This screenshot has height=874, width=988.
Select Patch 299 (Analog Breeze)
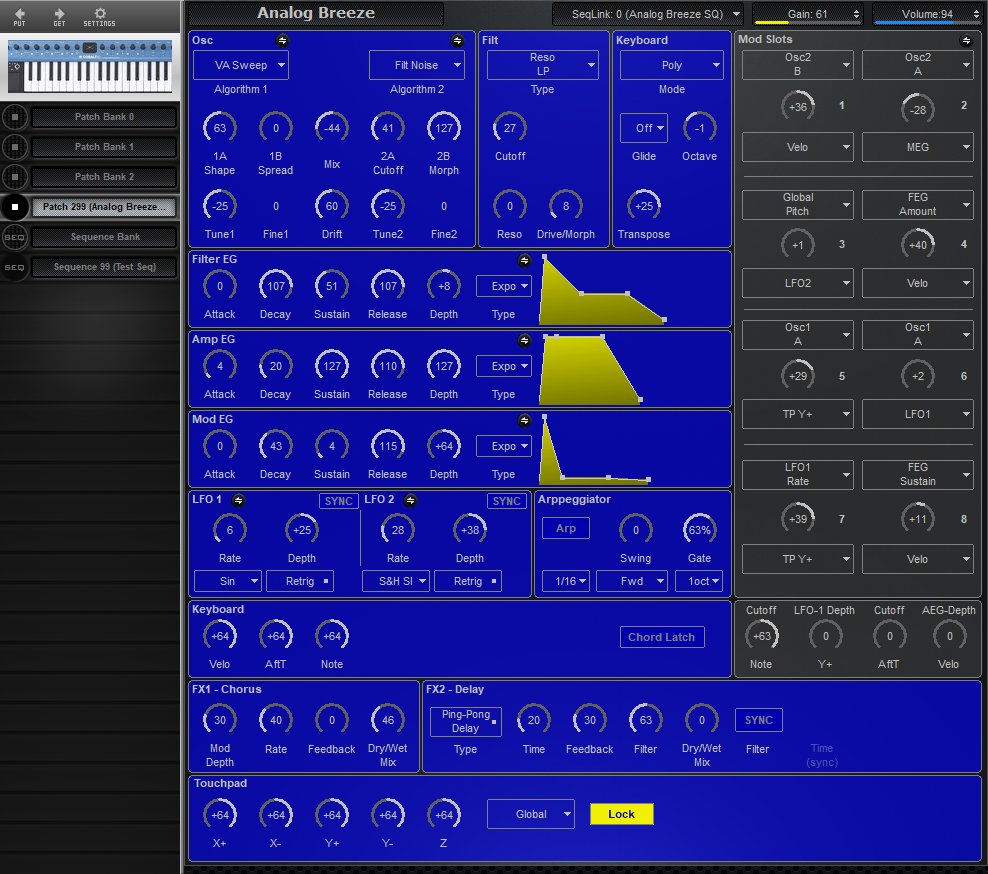tap(105, 207)
